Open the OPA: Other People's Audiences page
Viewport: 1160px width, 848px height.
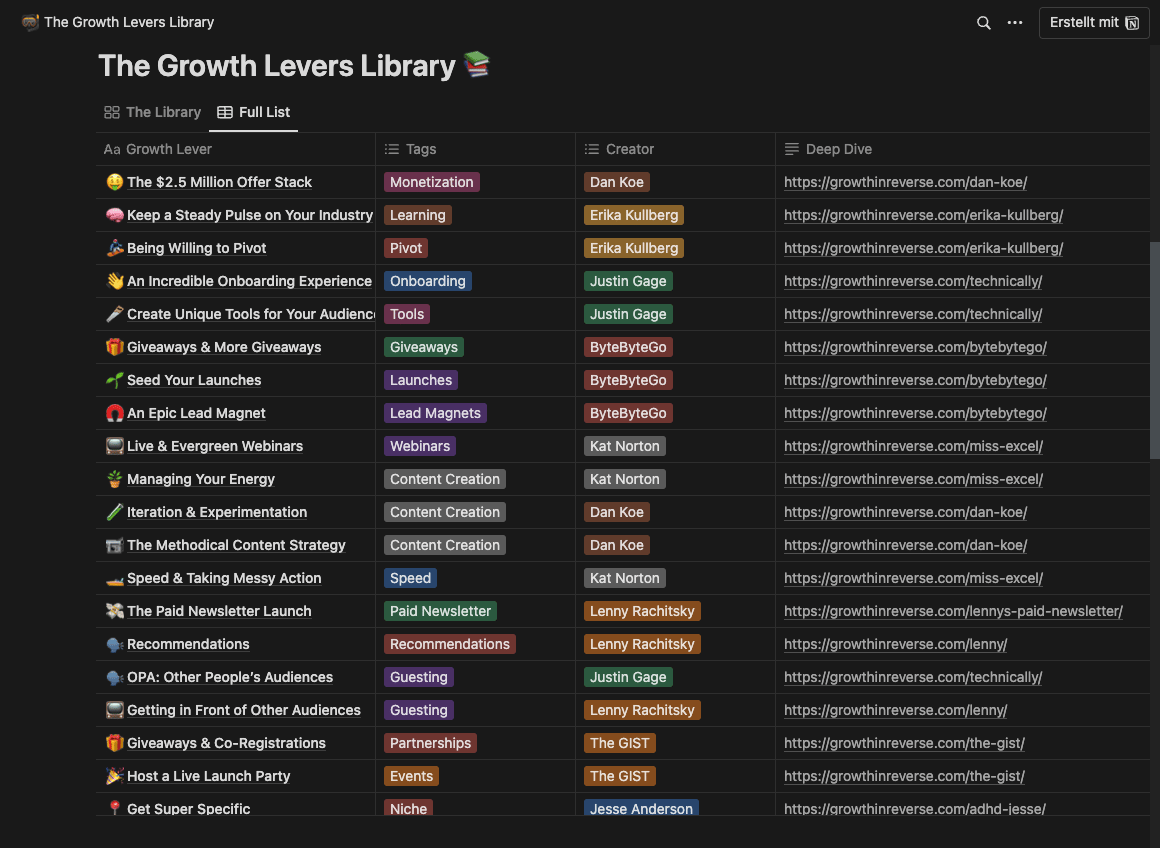pyautogui.click(x=230, y=677)
